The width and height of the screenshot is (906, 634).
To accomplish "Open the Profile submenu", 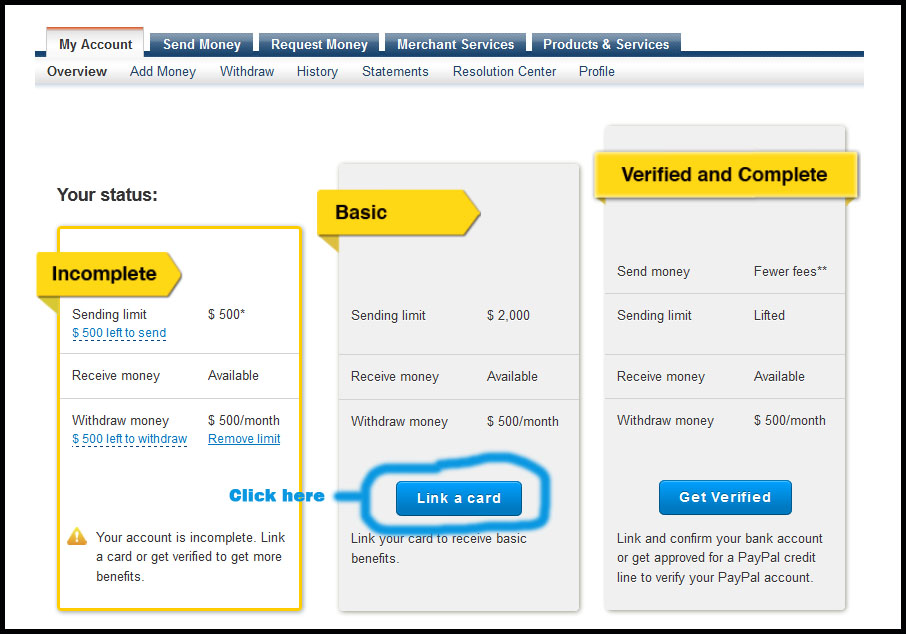I will tap(596, 72).
